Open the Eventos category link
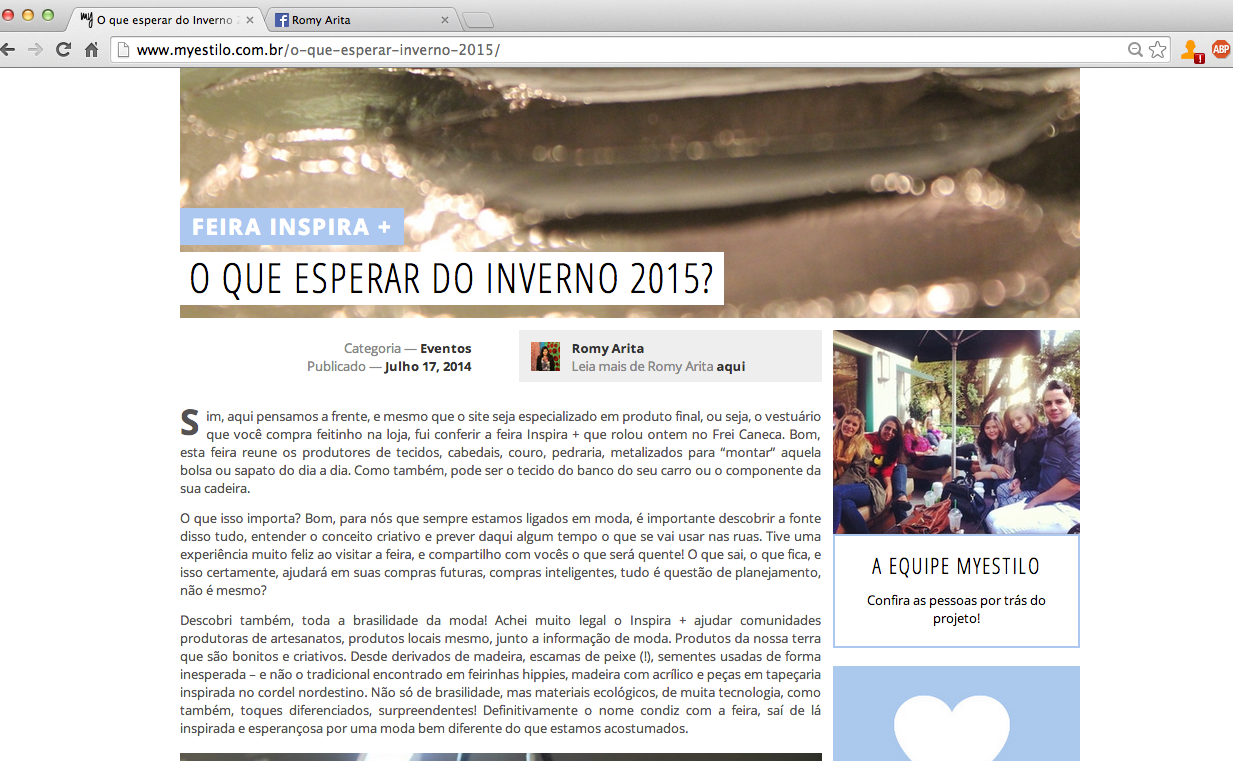 [x=445, y=348]
